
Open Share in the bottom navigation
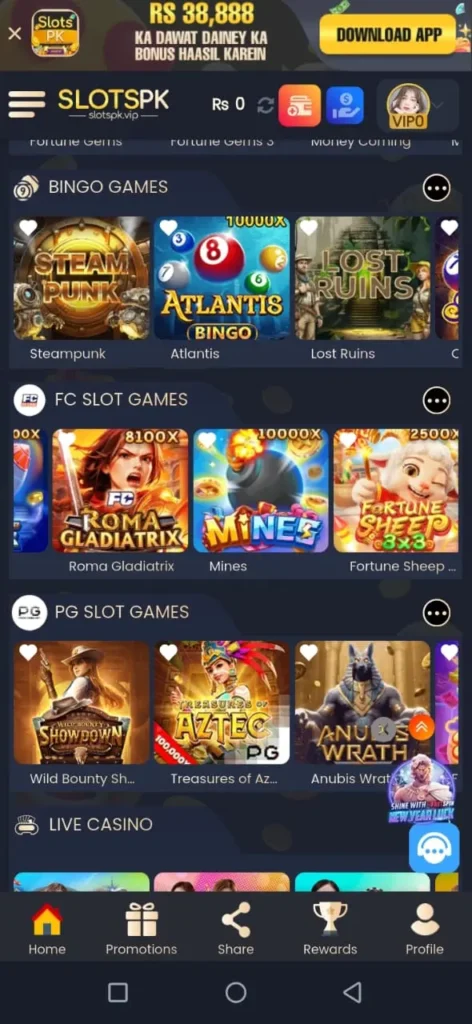click(x=236, y=929)
